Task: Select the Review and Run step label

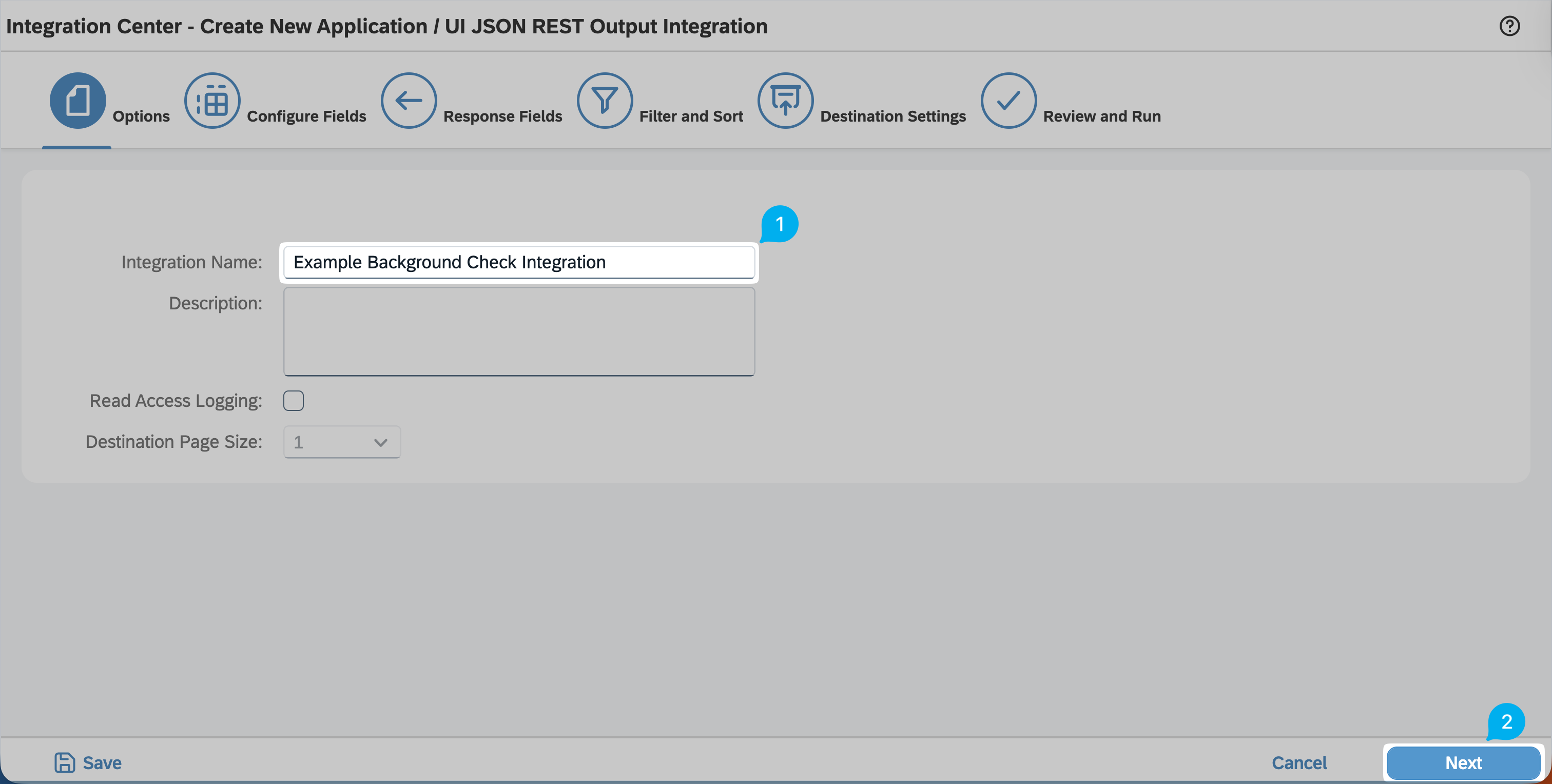Action: [x=1101, y=116]
